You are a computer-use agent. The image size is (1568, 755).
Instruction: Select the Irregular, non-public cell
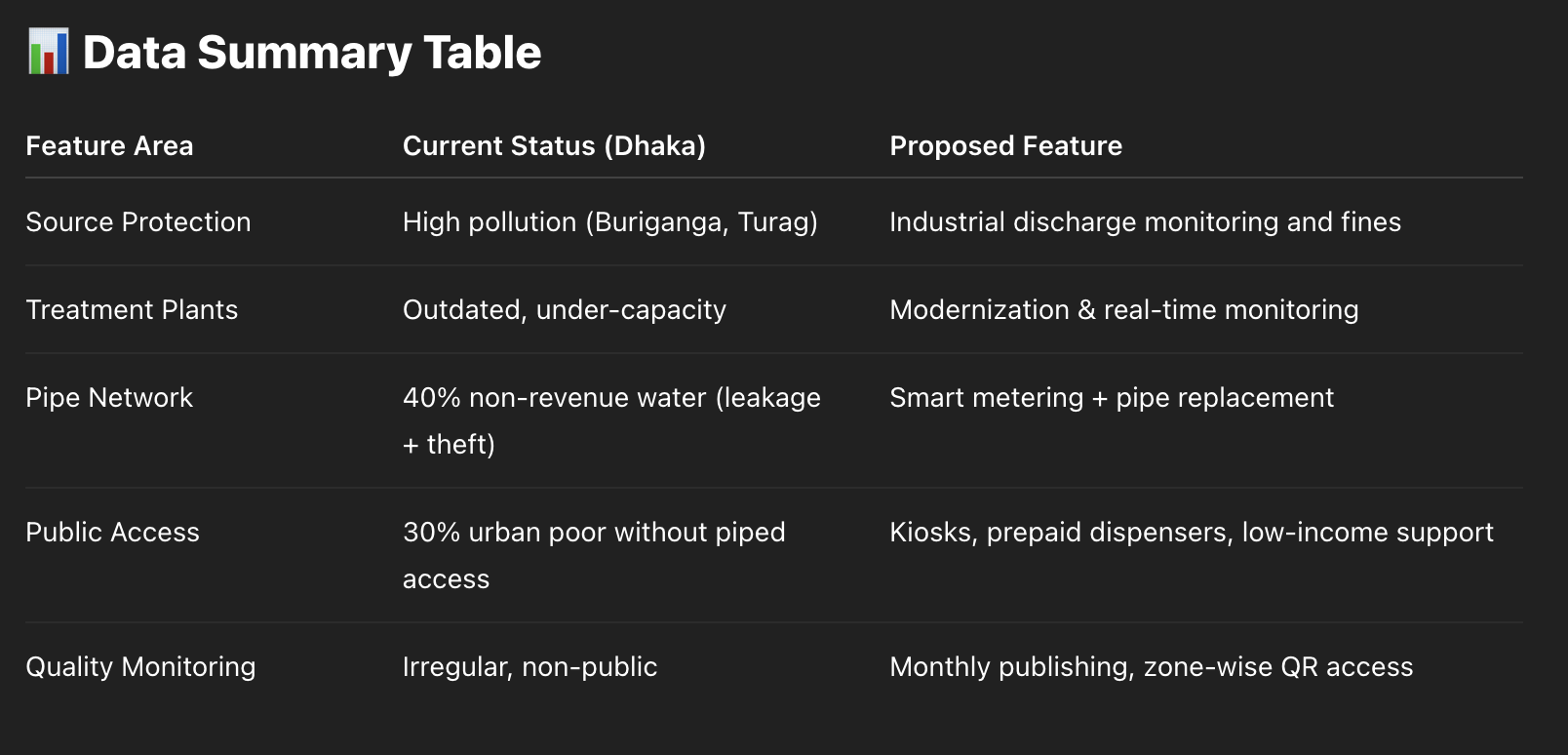[529, 667]
